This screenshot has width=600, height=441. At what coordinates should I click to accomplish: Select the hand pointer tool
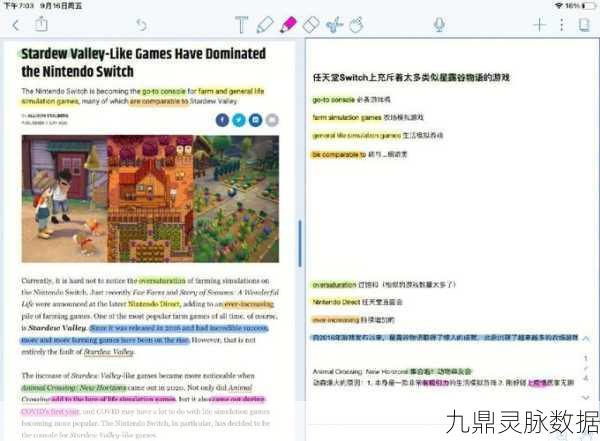point(356,25)
